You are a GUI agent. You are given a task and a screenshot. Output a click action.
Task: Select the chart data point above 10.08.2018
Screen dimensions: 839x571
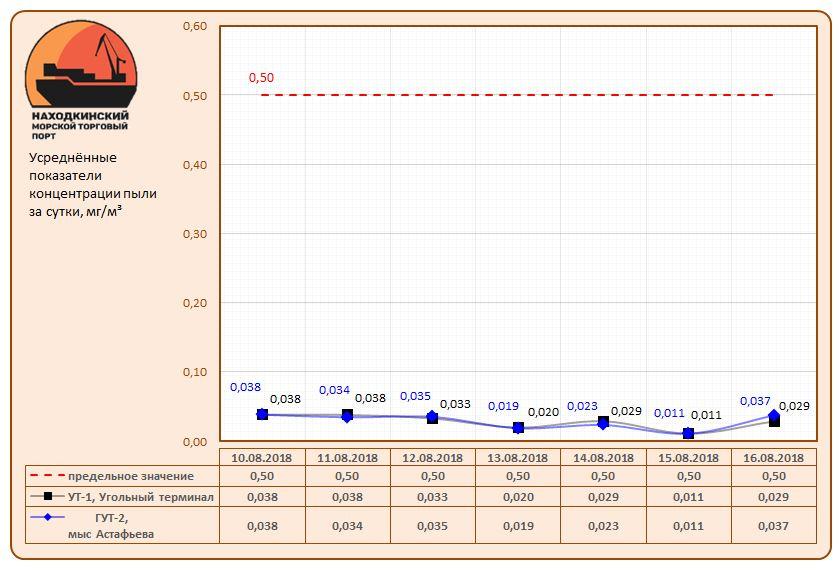click(x=262, y=414)
